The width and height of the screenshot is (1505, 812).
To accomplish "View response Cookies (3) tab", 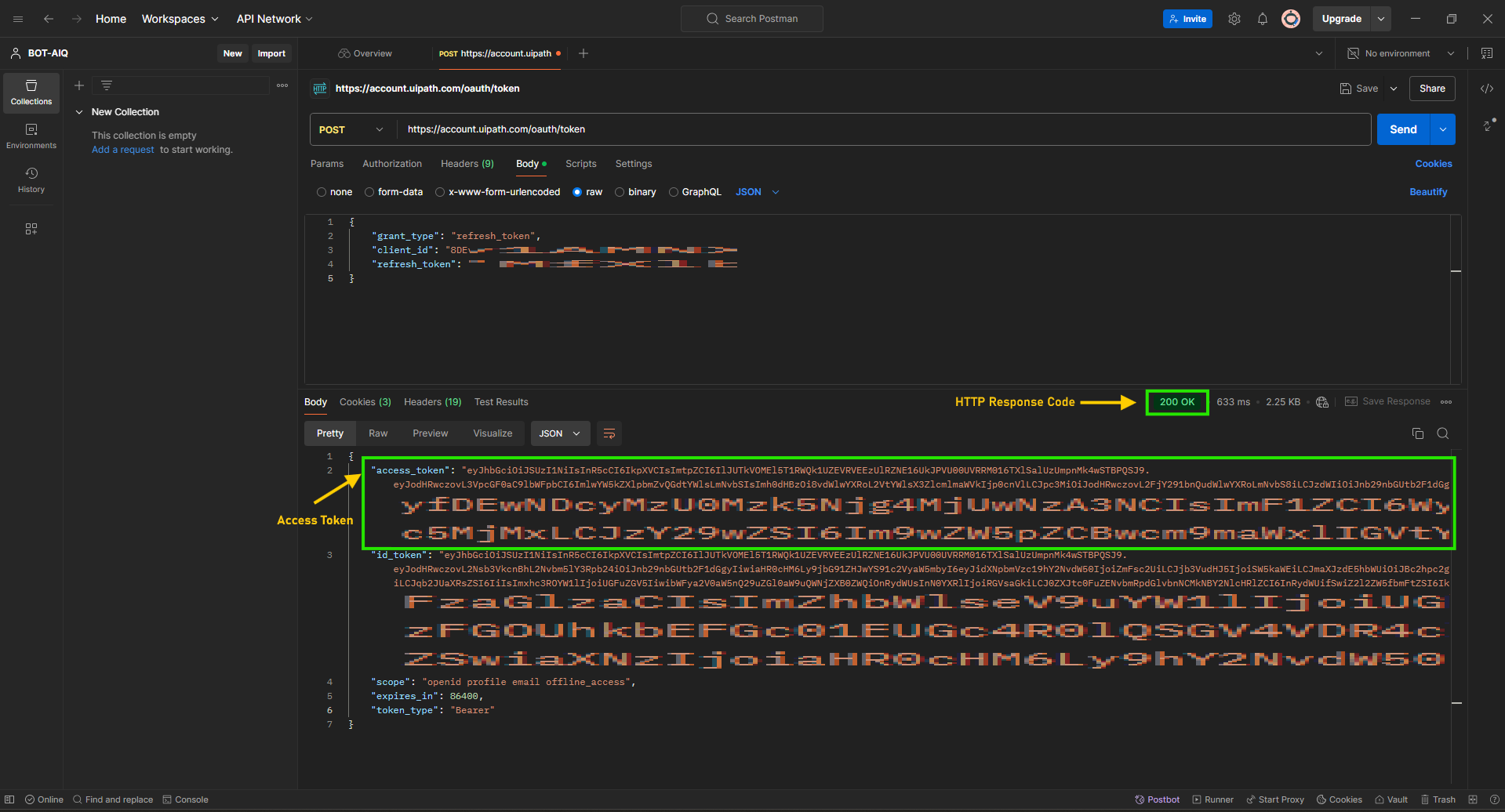I will 365,402.
